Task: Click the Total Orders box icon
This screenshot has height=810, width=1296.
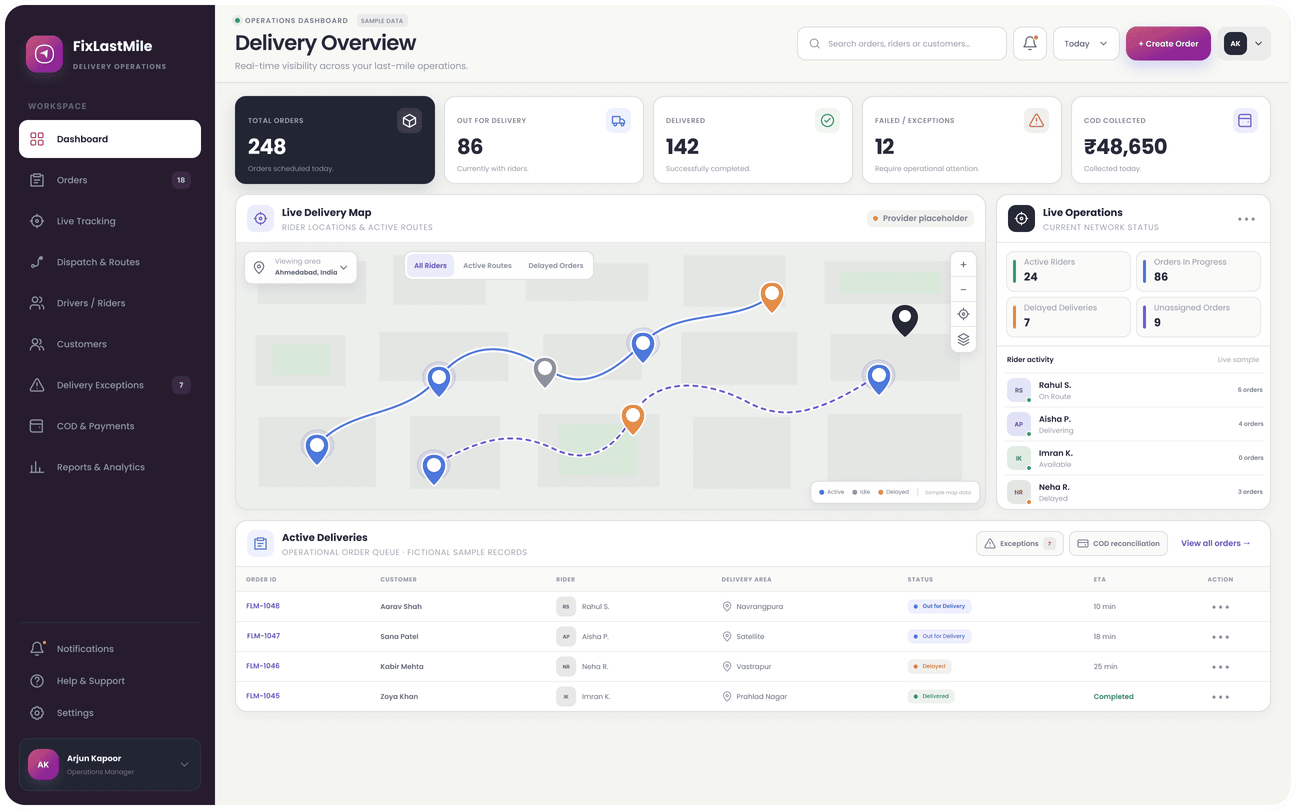Action: [x=409, y=121]
